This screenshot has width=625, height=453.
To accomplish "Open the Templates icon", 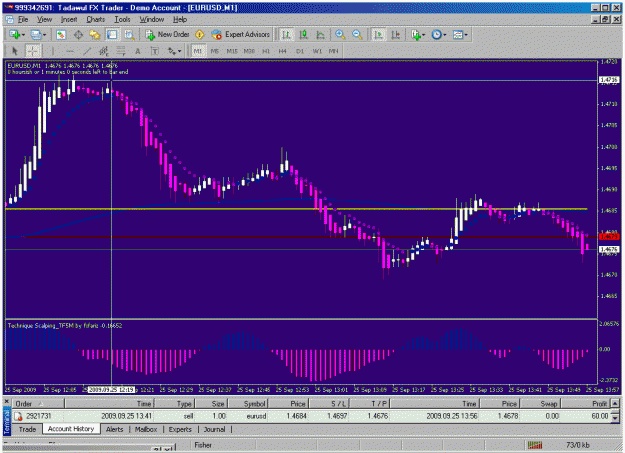I will click(458, 35).
